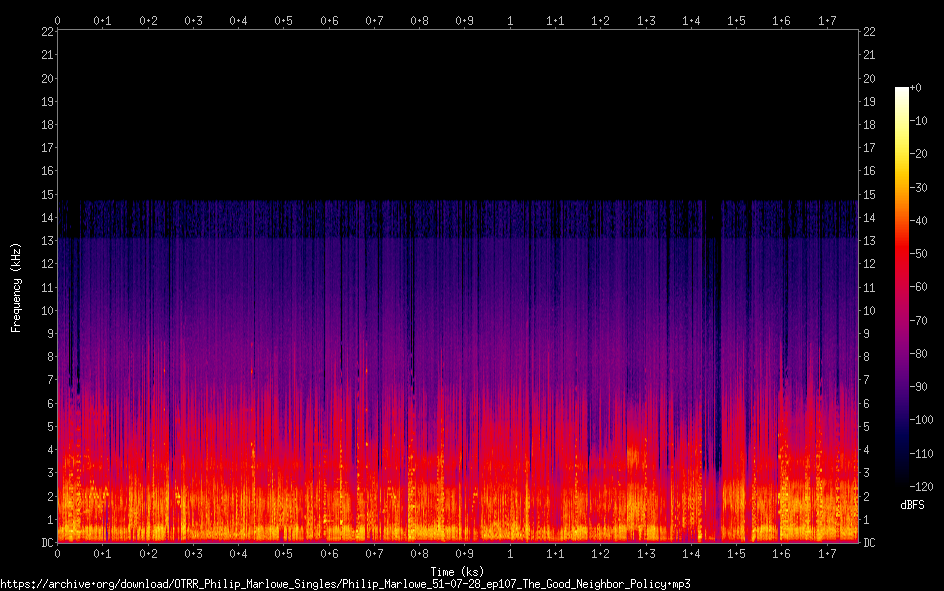Click the 13 kHz tick on right axis
Screen dimensions: 944x591
[x=869, y=241]
